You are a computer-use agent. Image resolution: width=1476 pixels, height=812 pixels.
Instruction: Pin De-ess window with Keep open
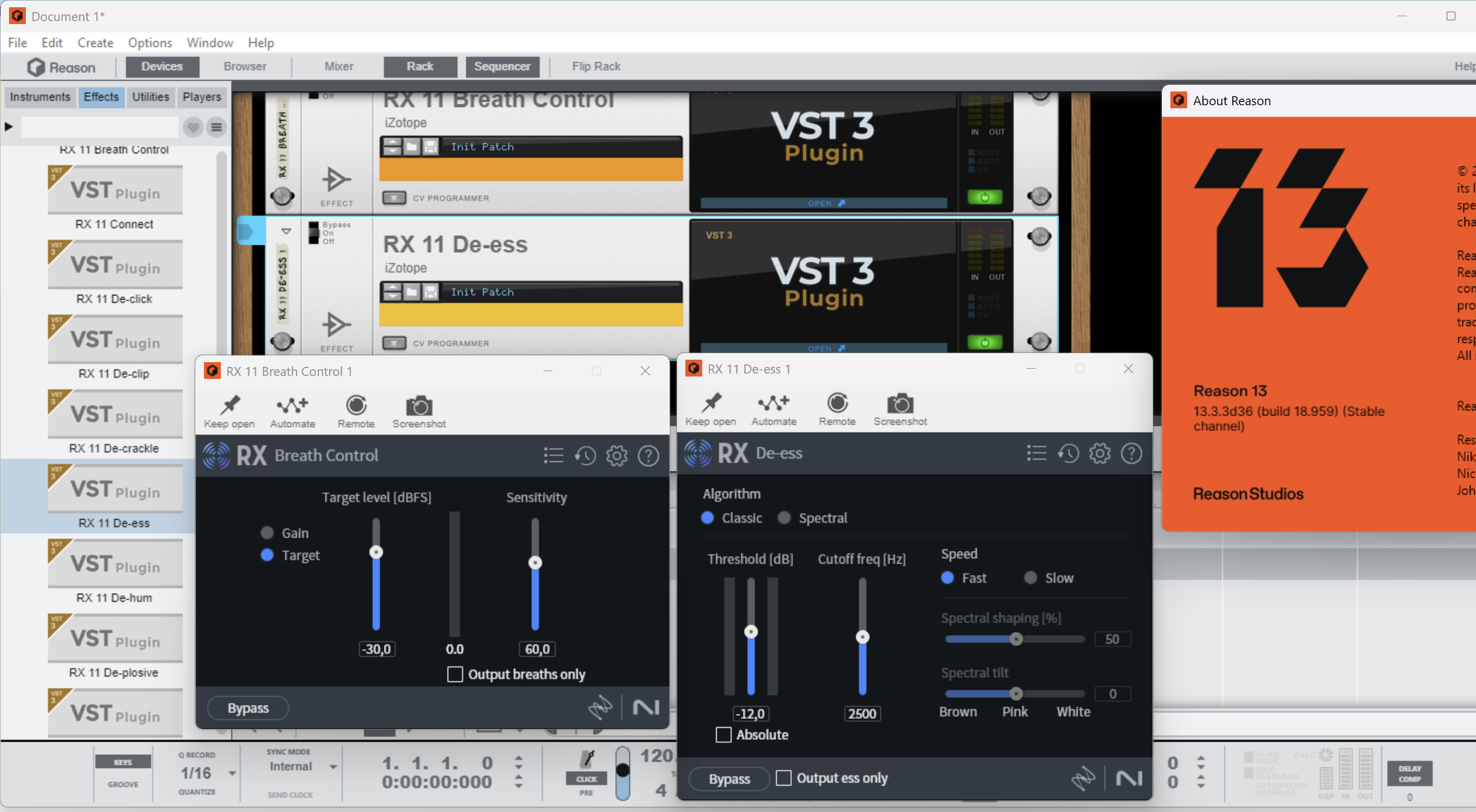[711, 404]
